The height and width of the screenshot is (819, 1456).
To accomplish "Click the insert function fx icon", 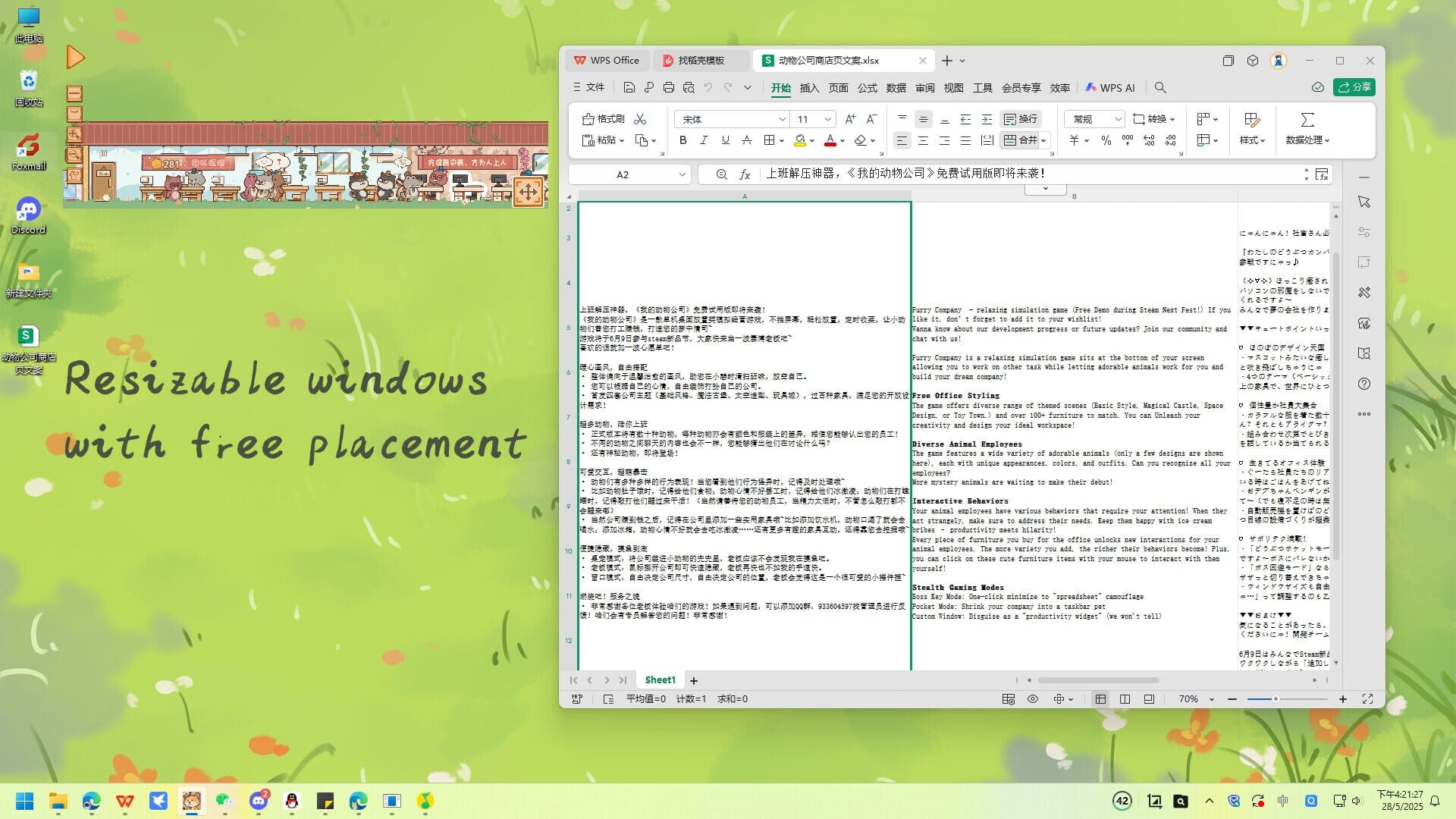I will [x=745, y=174].
